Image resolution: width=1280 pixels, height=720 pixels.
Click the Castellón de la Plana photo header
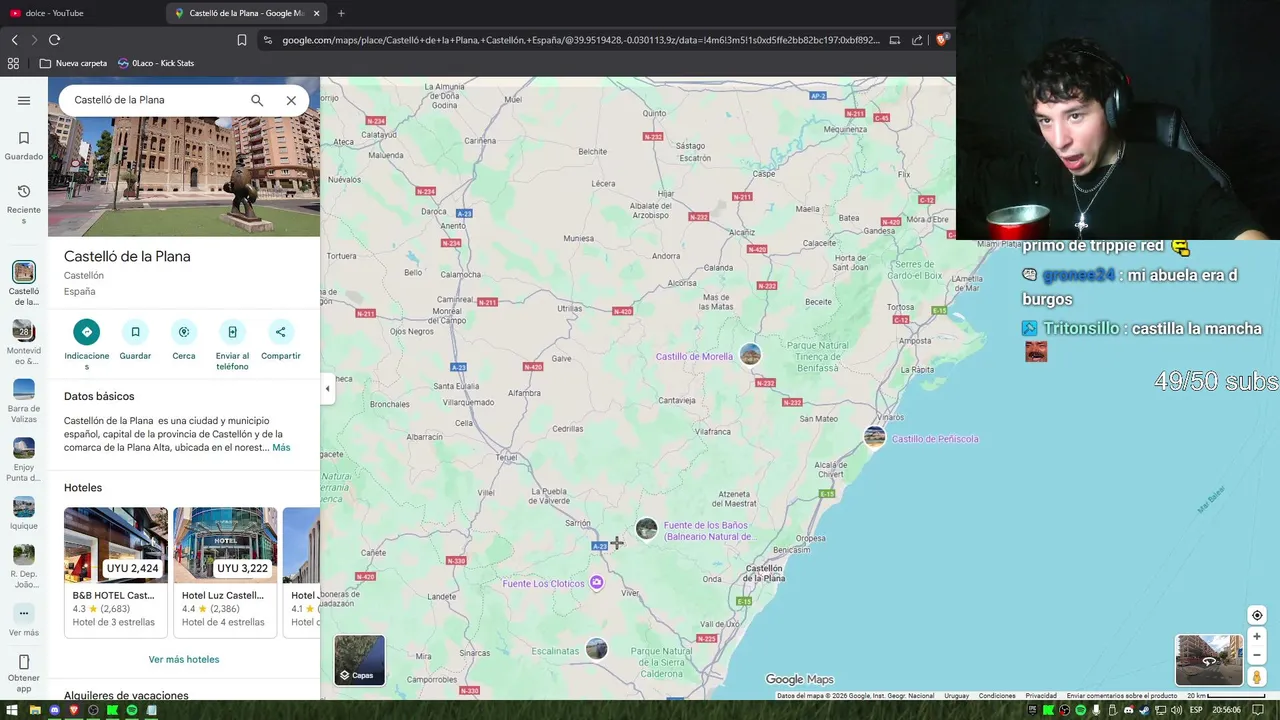point(184,176)
